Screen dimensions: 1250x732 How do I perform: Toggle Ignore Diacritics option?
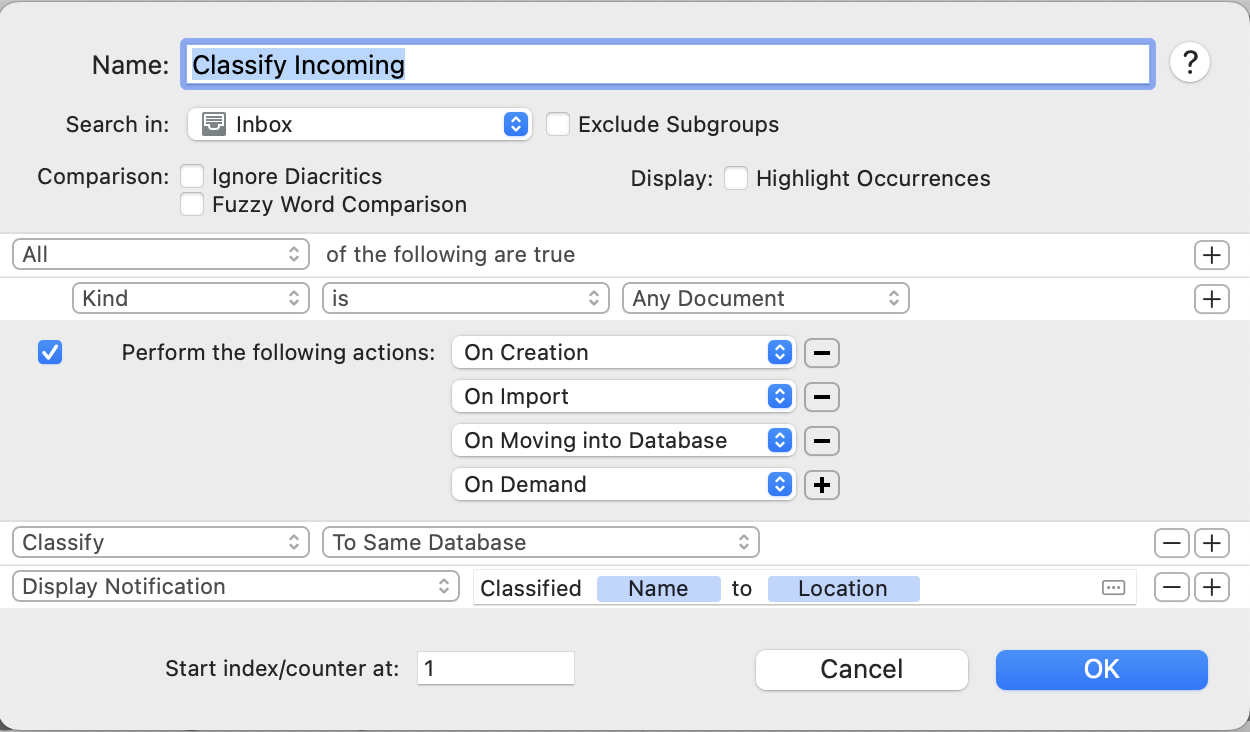(192, 177)
